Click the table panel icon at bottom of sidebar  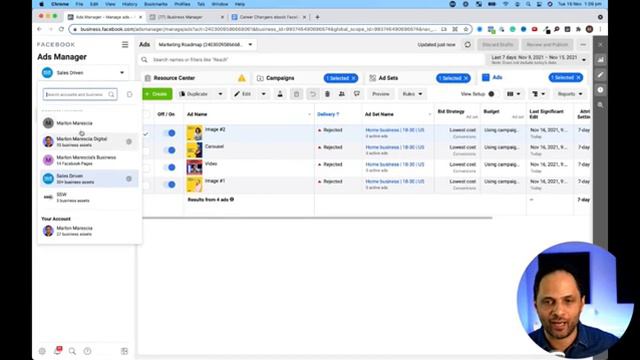pyautogui.click(x=124, y=351)
